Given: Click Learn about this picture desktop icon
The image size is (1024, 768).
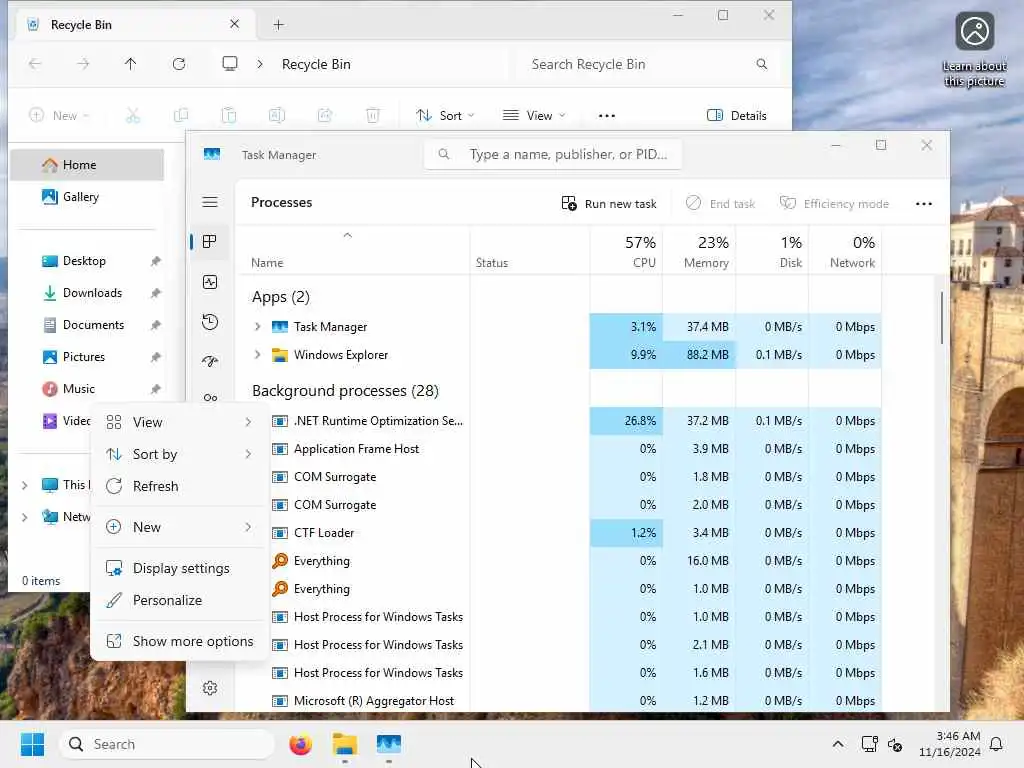Looking at the screenshot, I should (974, 50).
